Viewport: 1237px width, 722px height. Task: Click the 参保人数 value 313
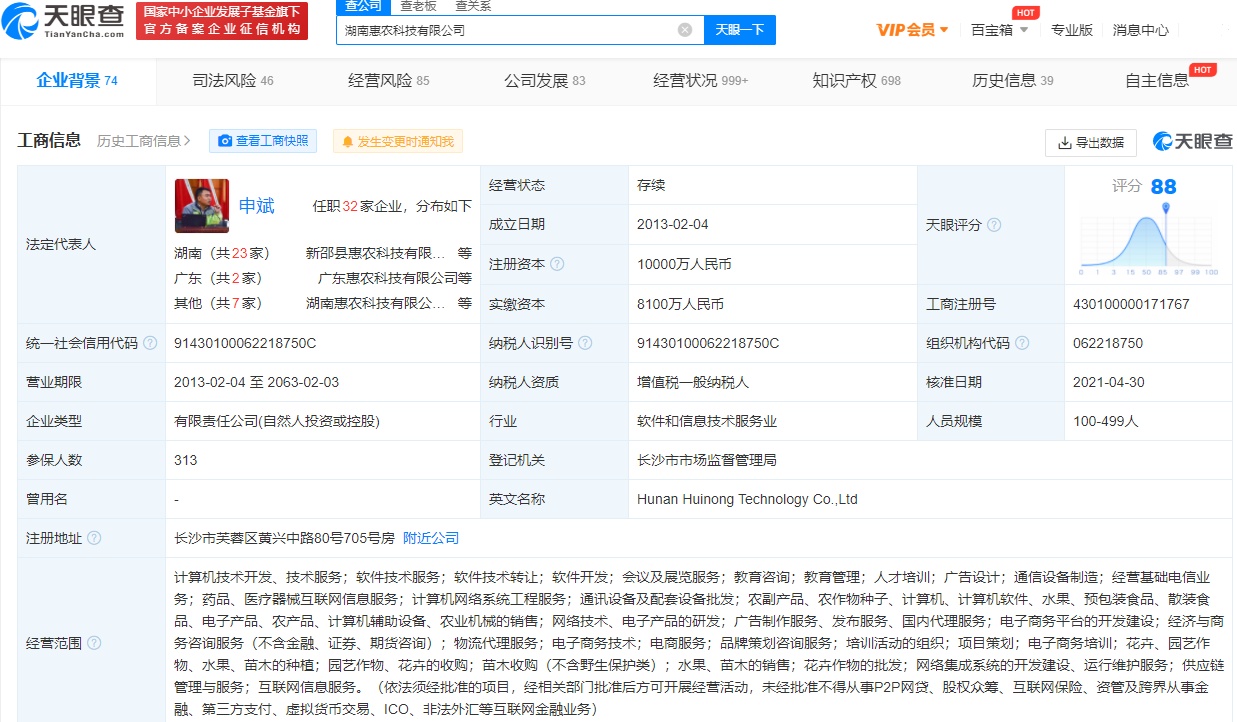coord(186,461)
